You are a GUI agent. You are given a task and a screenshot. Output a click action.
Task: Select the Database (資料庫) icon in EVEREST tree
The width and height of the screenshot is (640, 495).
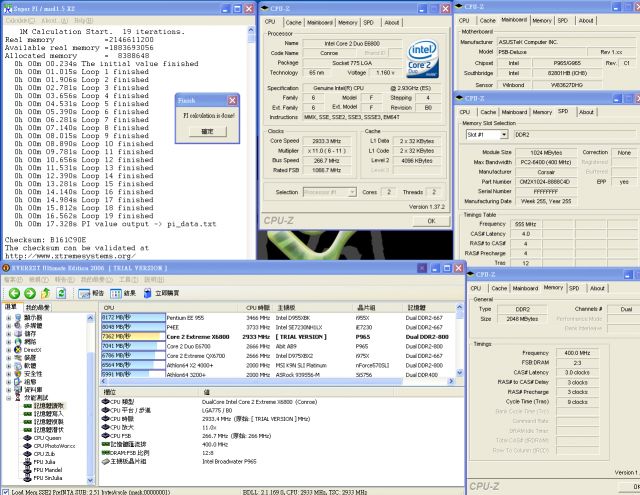pyautogui.click(x=18, y=390)
